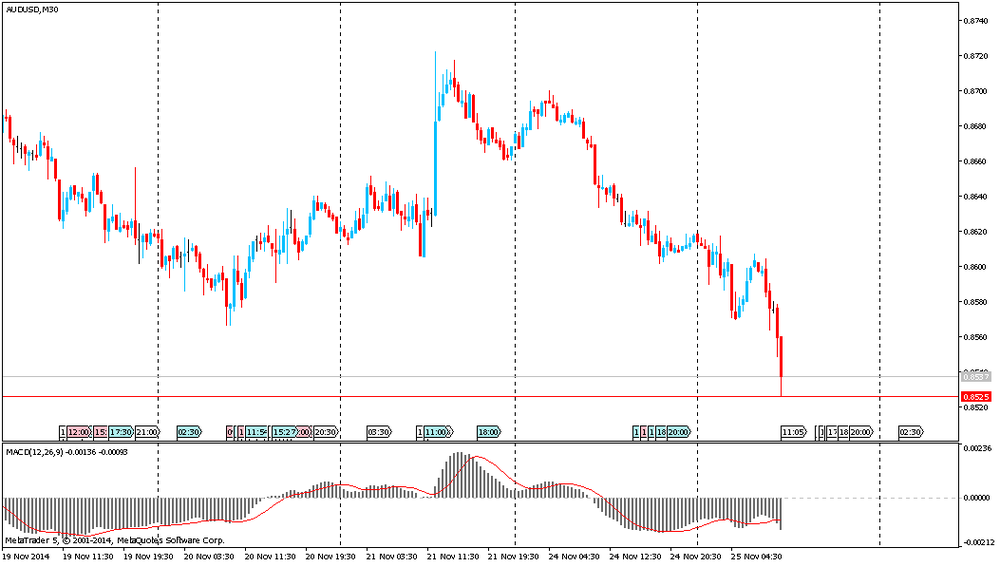Select the 11:05 upcoming event marker
This screenshot has width=1000, height=567.
(793, 432)
